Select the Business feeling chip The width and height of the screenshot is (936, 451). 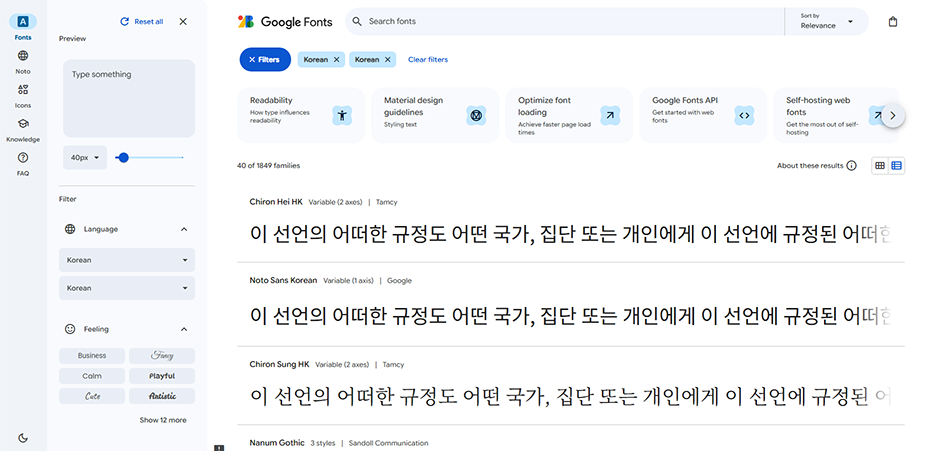pos(92,356)
